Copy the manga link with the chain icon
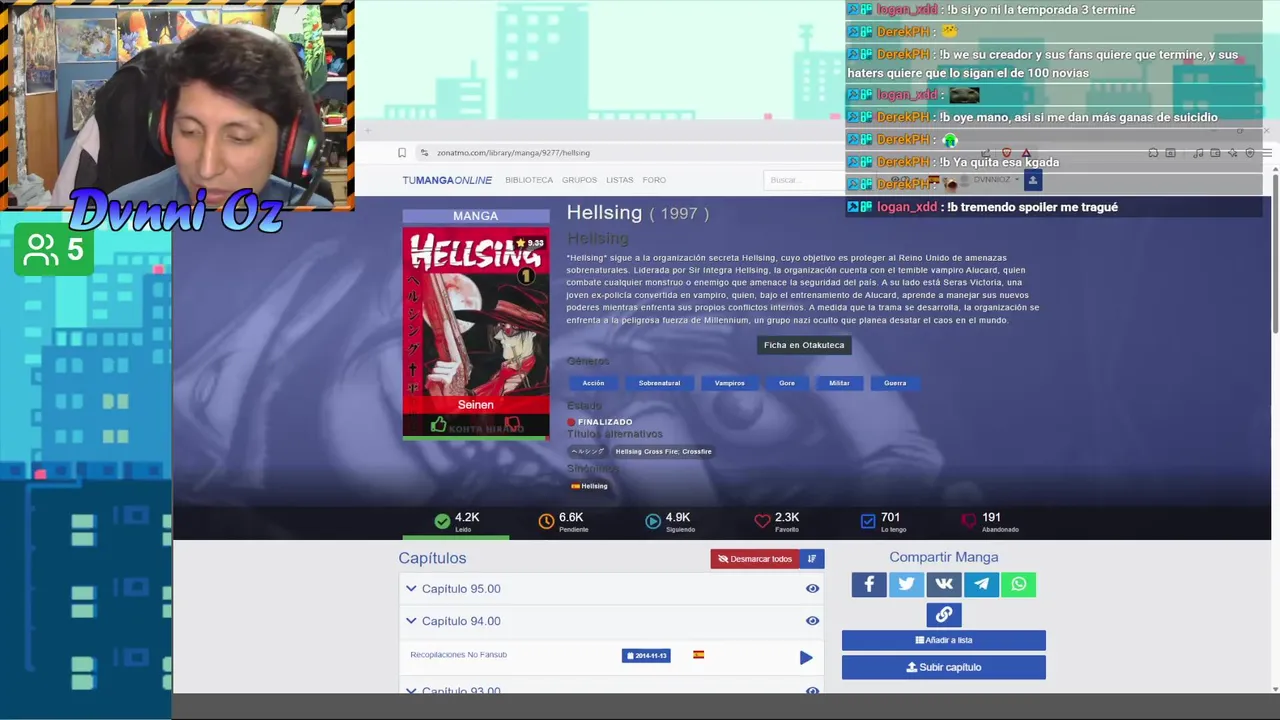1280x720 pixels. [944, 614]
